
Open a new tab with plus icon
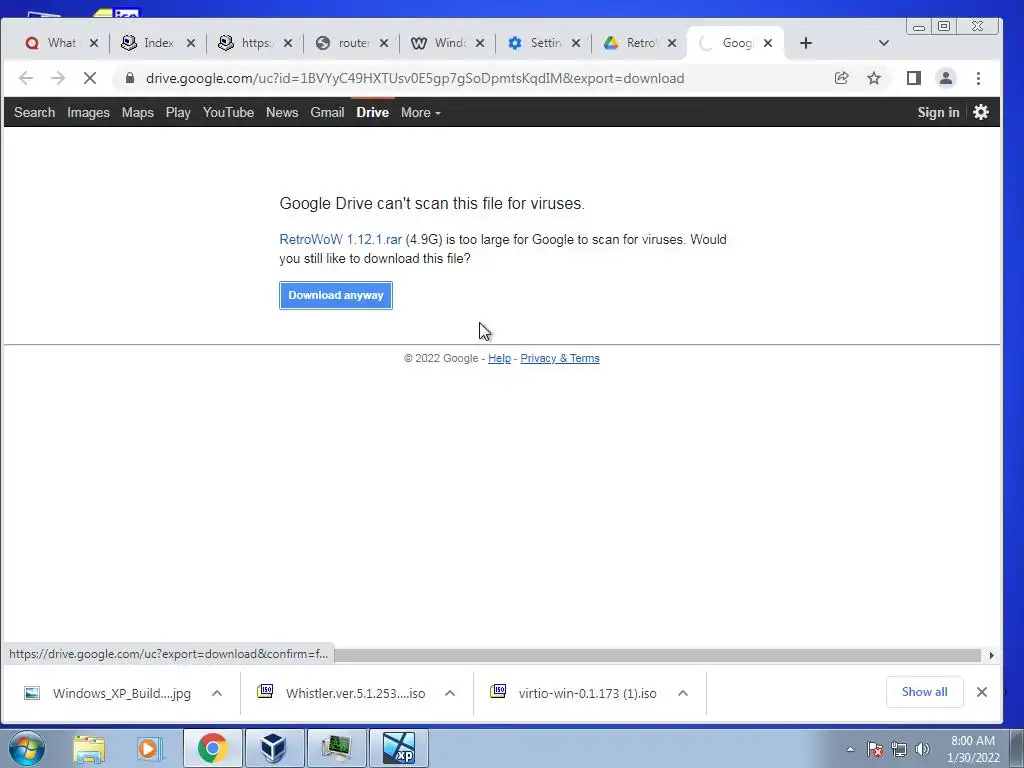[x=806, y=43]
